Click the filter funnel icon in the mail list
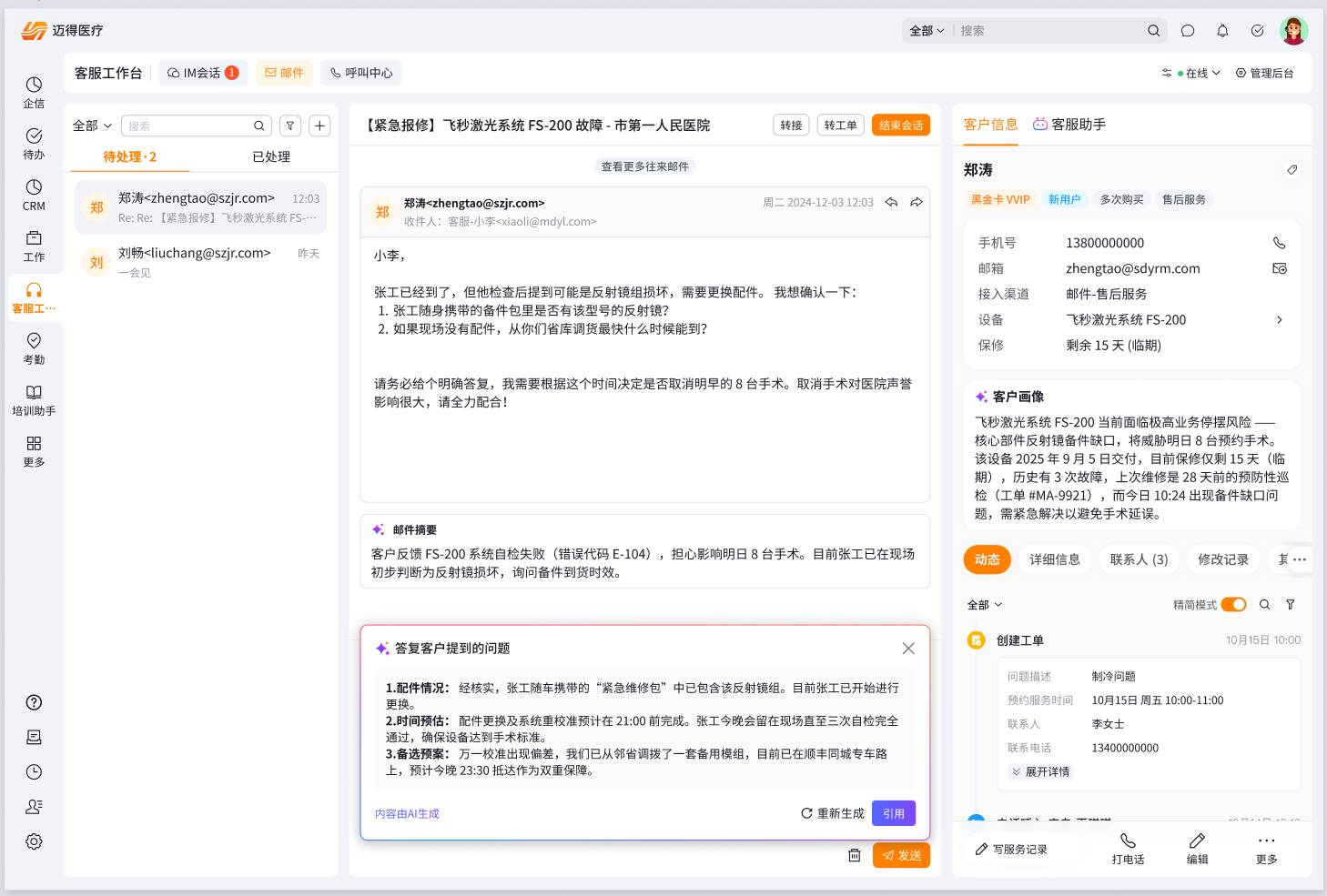 point(290,126)
